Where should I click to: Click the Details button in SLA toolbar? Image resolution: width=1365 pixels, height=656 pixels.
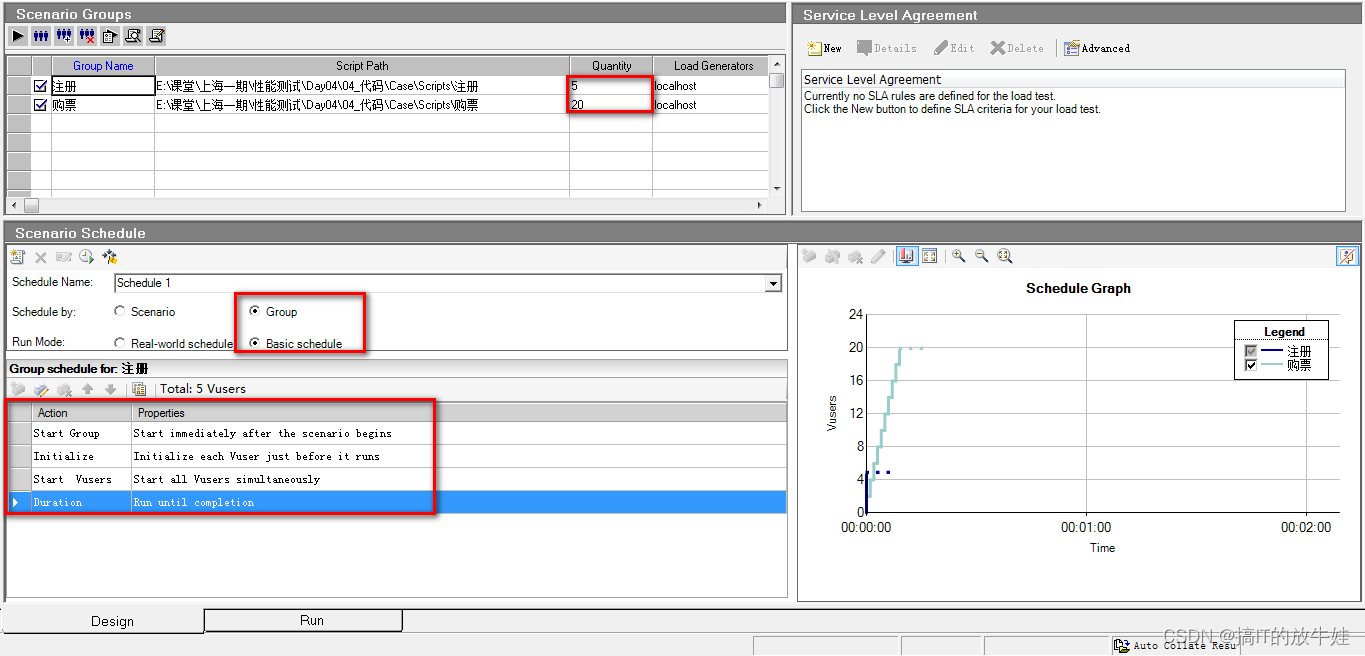tap(887, 48)
